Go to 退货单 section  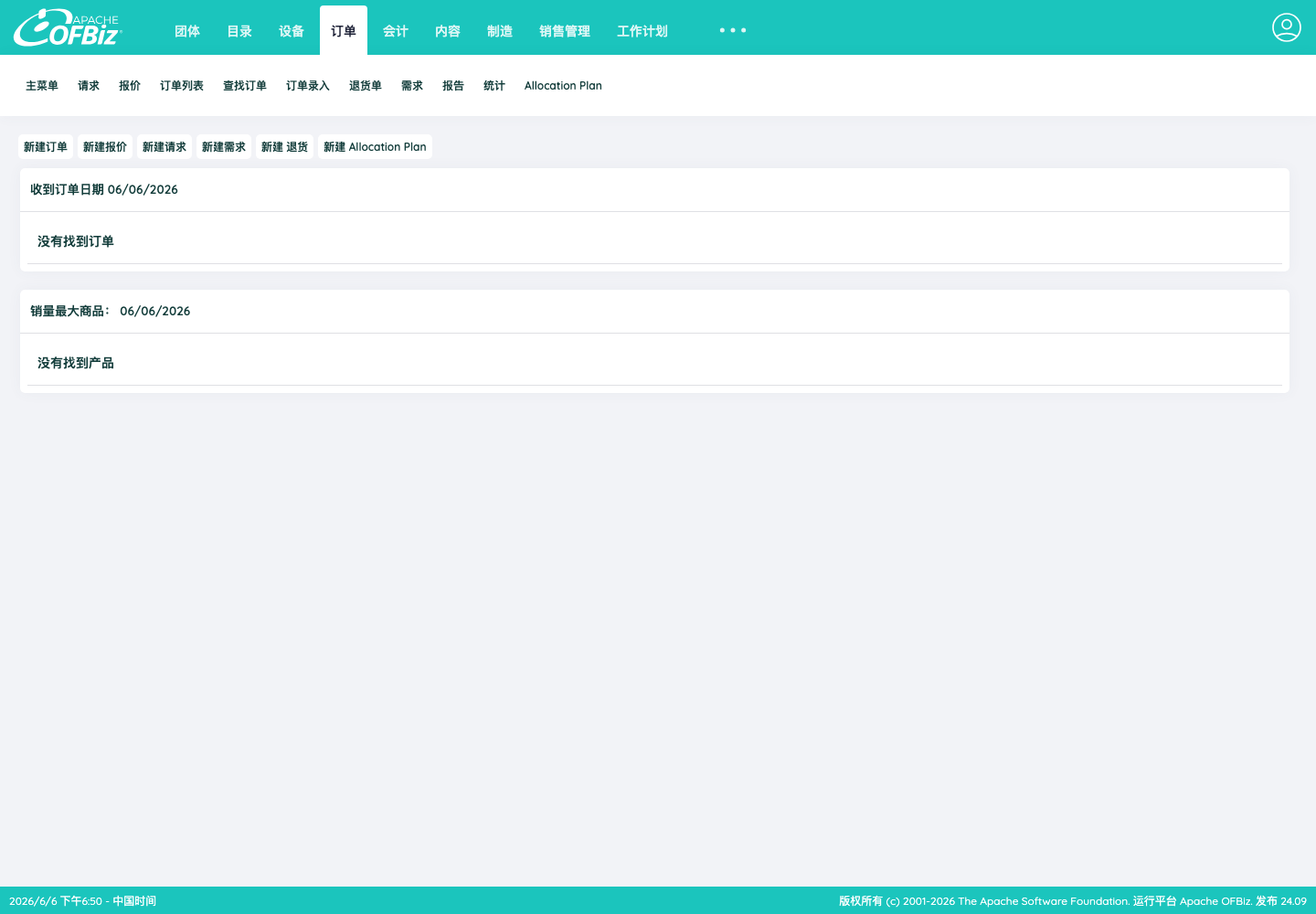pos(366,86)
